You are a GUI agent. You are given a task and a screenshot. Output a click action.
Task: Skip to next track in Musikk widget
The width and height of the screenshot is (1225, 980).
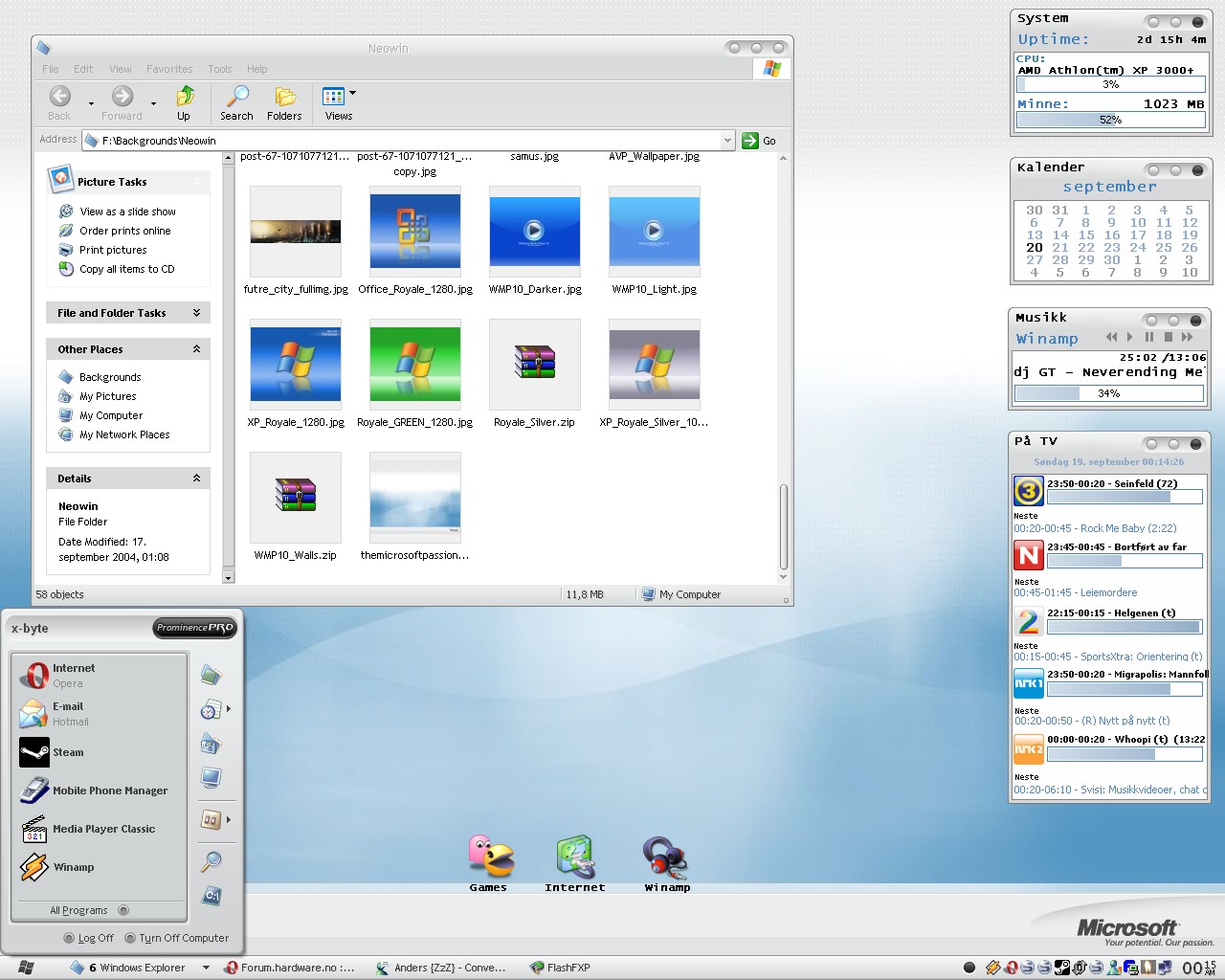[x=1188, y=337]
